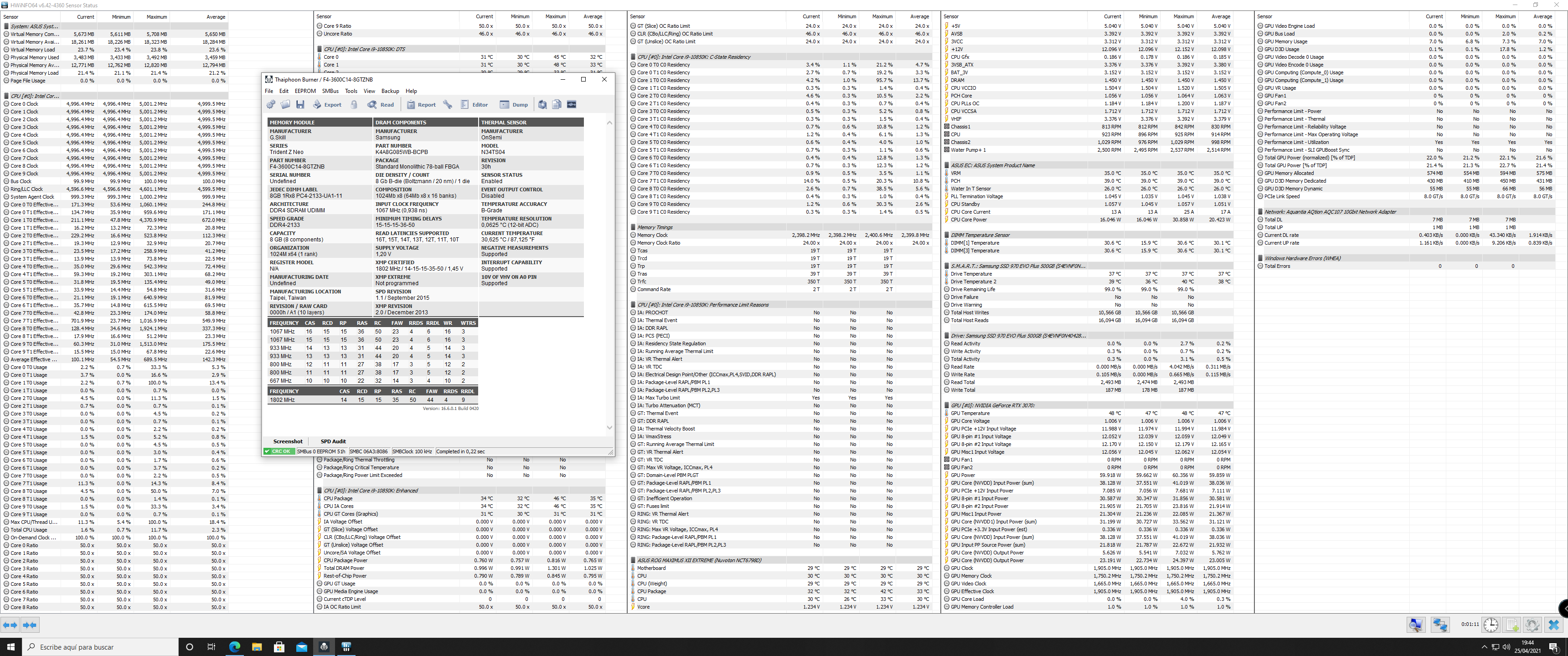Click the expand columns arrows button in HWiNFO
The height and width of the screenshot is (656, 1568).
(x=10, y=625)
